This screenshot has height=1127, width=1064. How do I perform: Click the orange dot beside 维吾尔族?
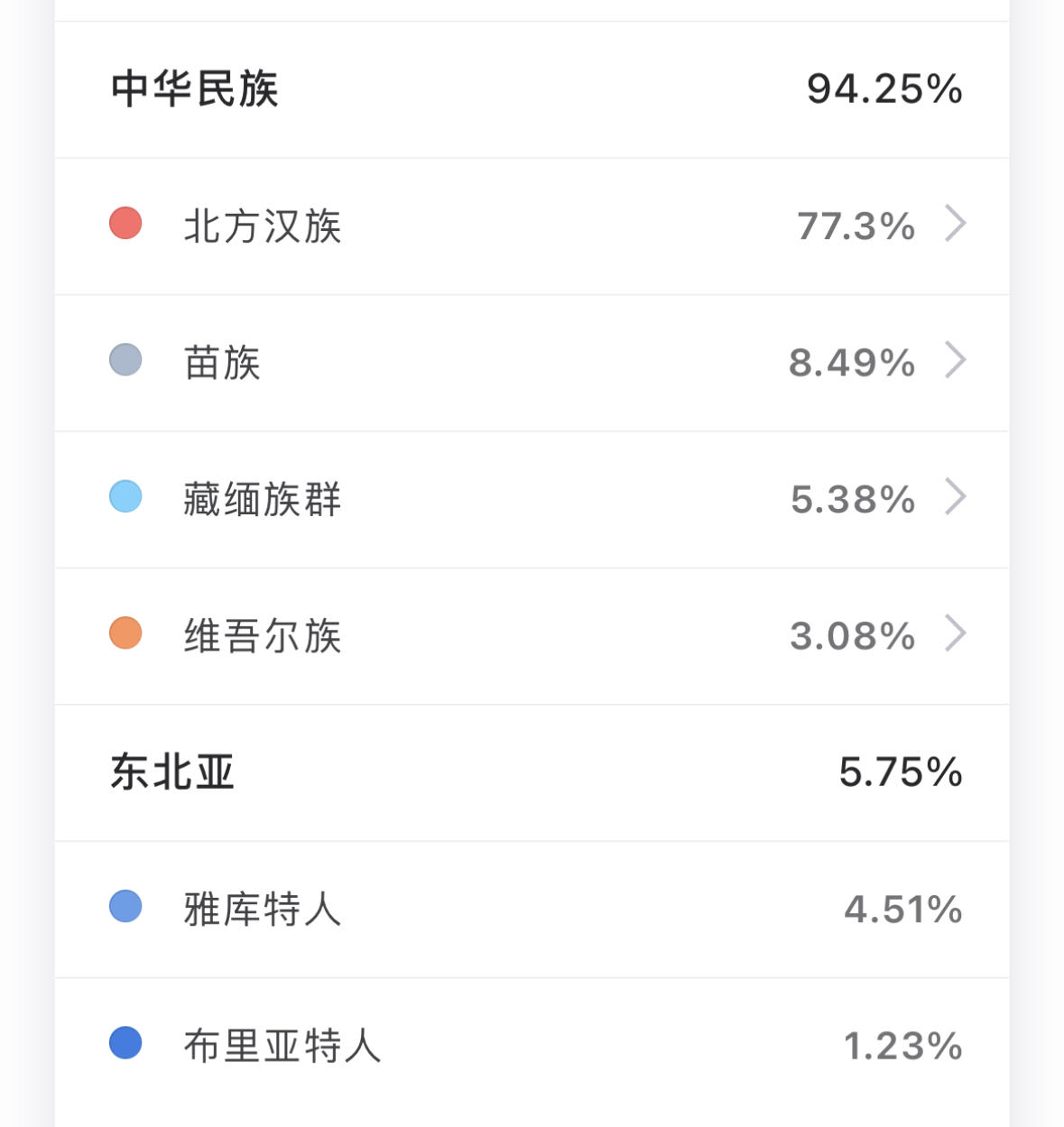125,633
